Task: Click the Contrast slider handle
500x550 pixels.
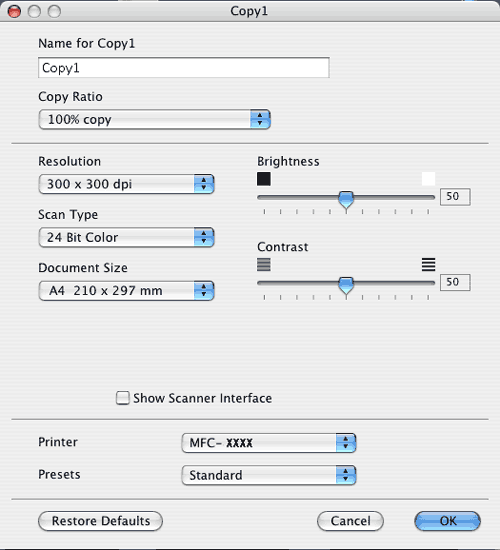Action: (x=346, y=286)
